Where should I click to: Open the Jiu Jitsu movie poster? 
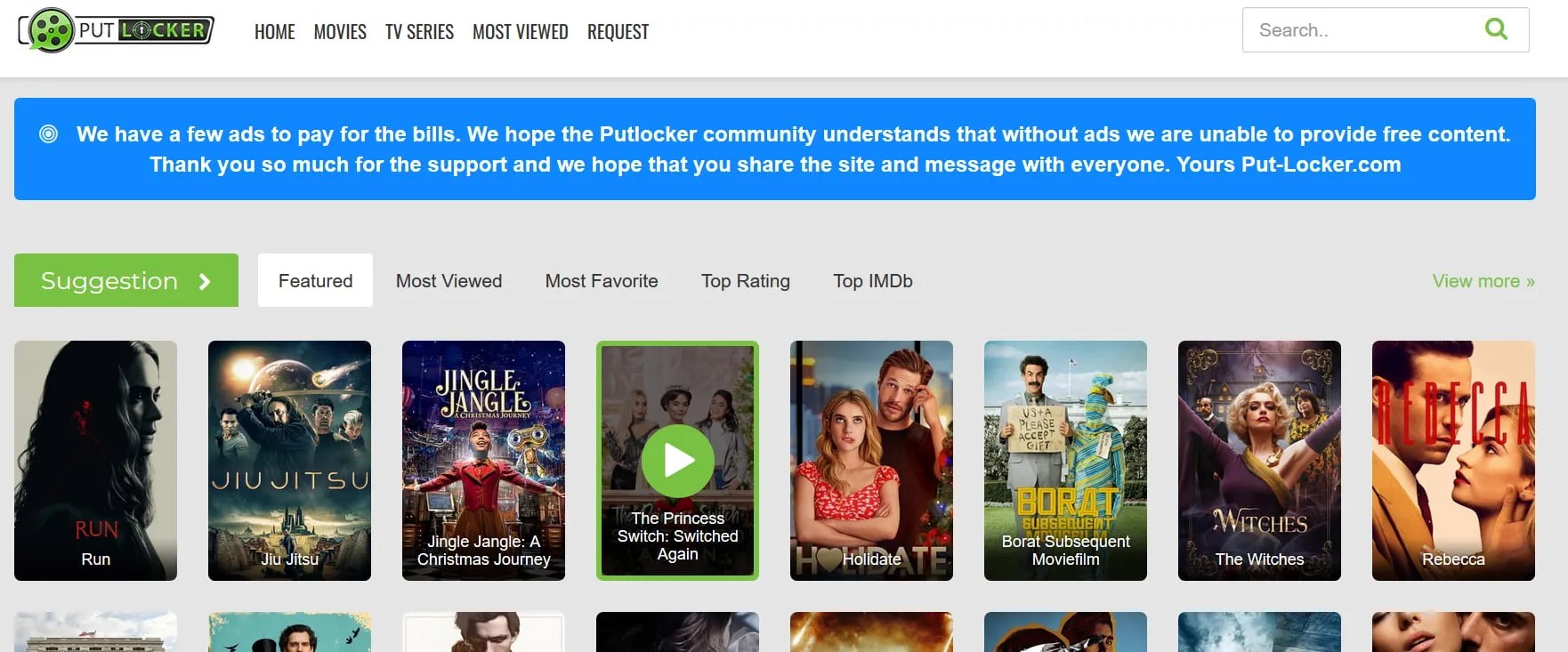pos(289,461)
